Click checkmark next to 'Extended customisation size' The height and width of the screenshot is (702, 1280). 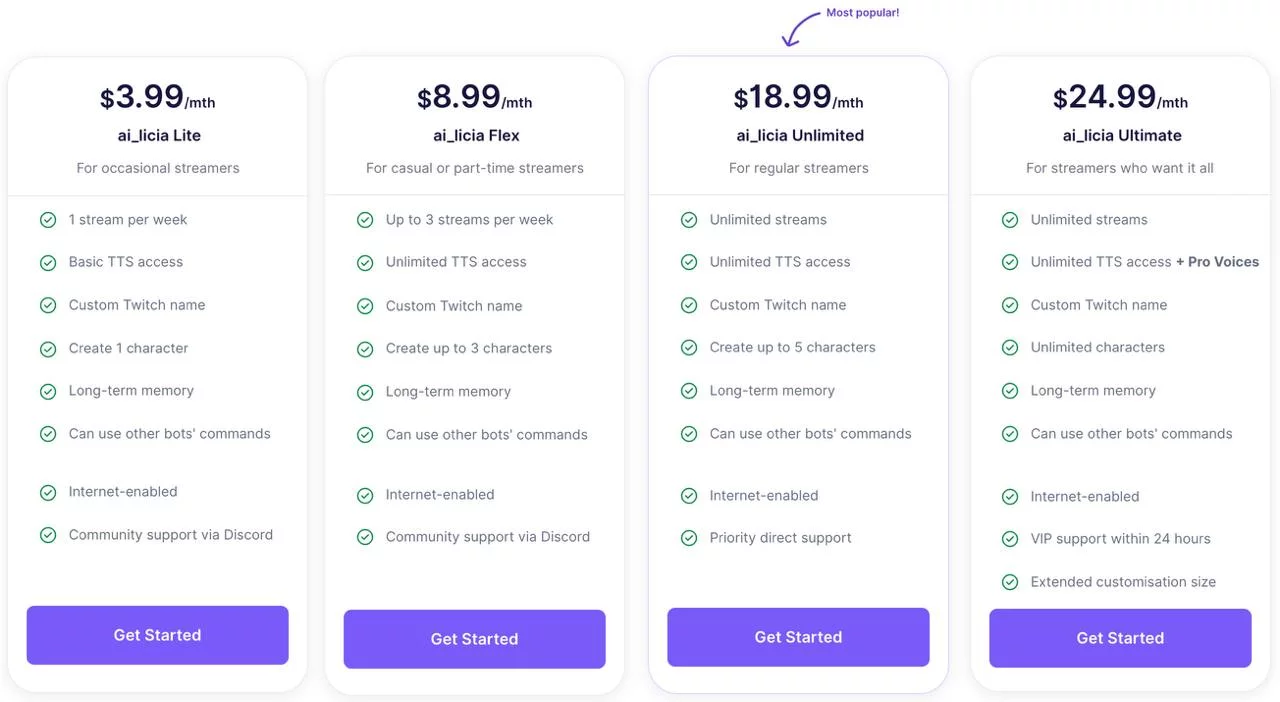[x=1010, y=582]
